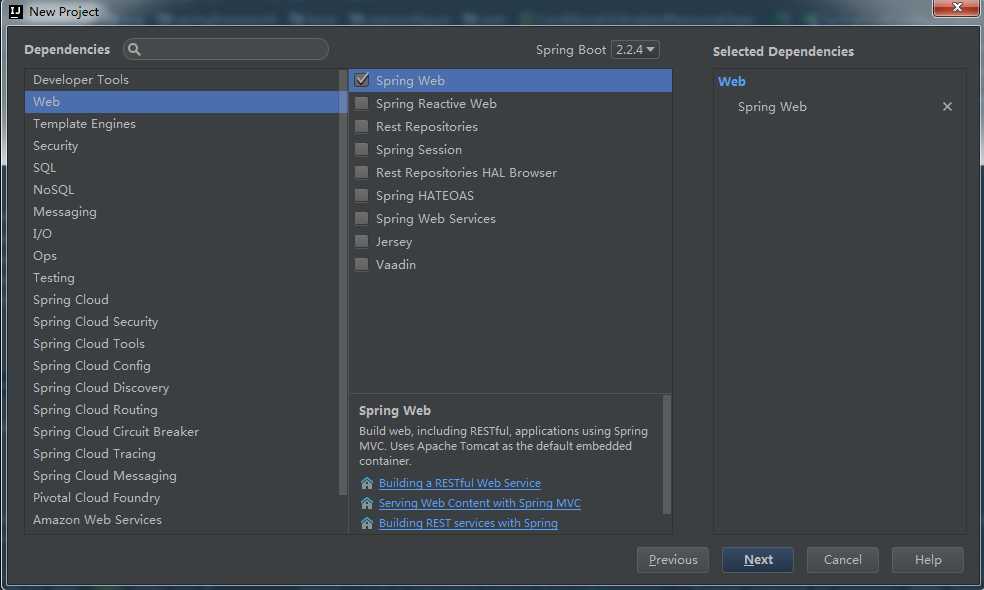Remove Spring Web from selected dependencies
The height and width of the screenshot is (590, 984).
point(947,107)
